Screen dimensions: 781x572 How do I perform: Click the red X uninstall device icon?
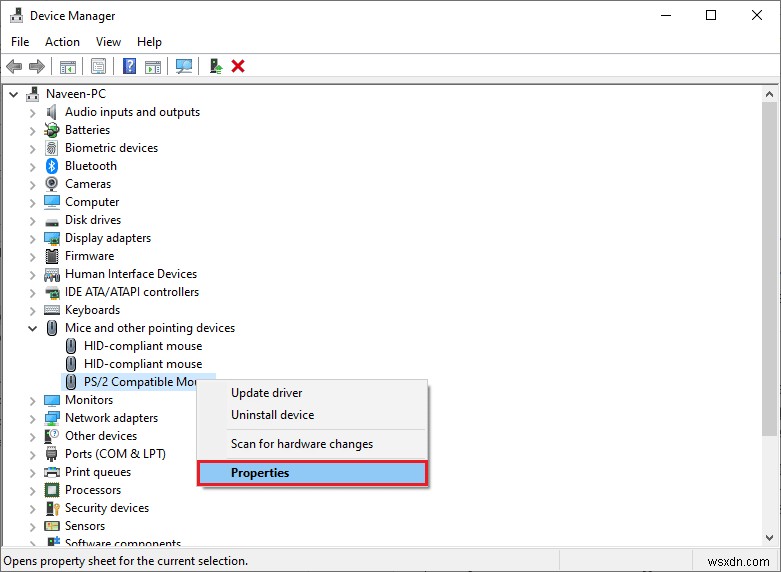[x=238, y=66]
